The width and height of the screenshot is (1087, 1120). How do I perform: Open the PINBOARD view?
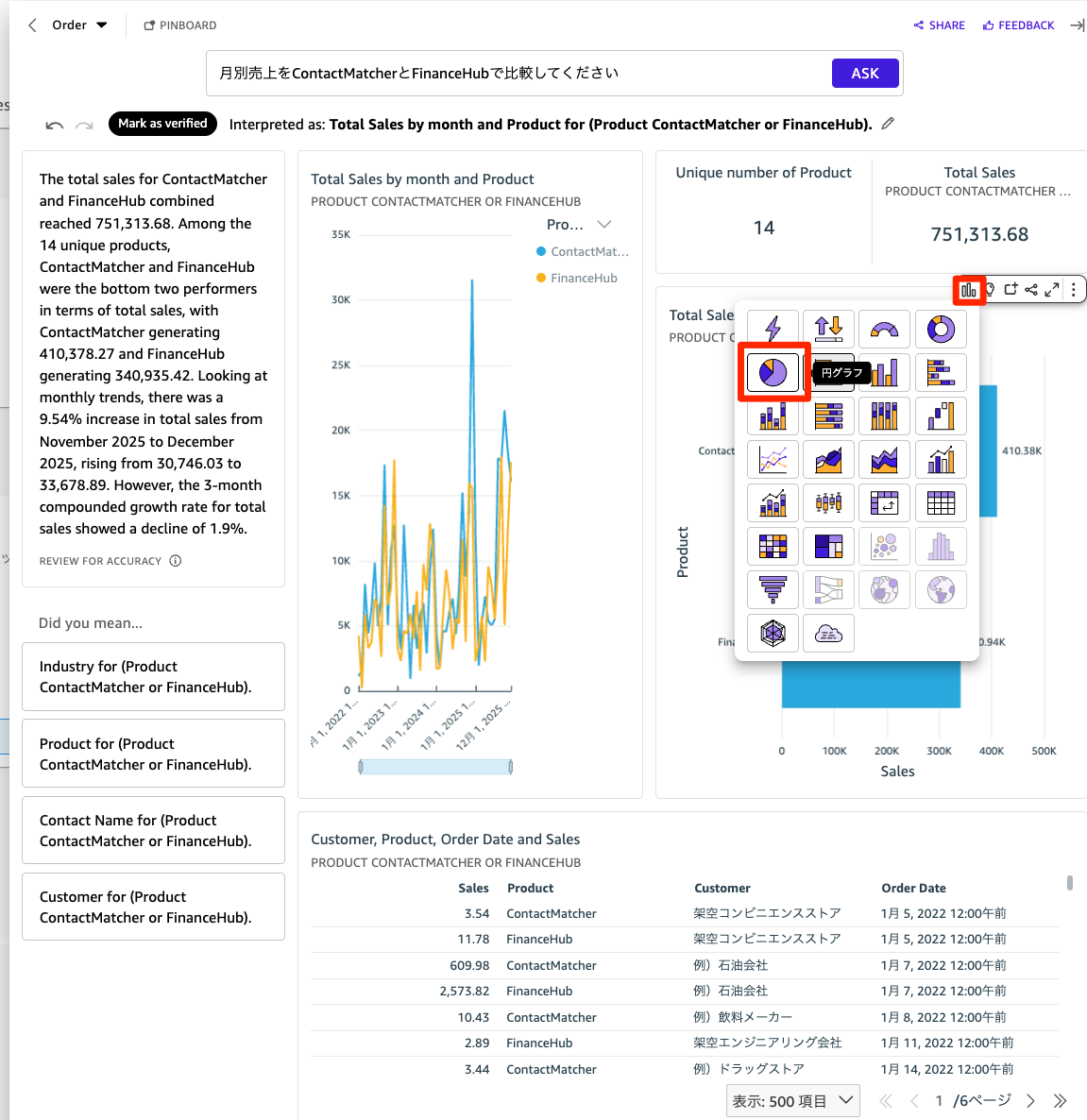point(179,25)
